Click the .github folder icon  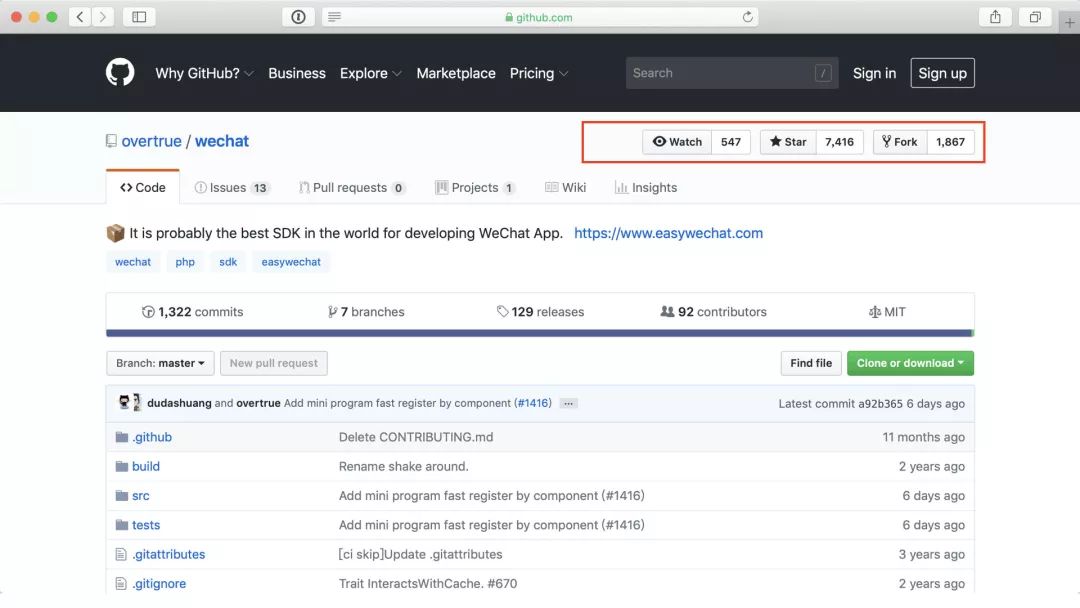122,437
